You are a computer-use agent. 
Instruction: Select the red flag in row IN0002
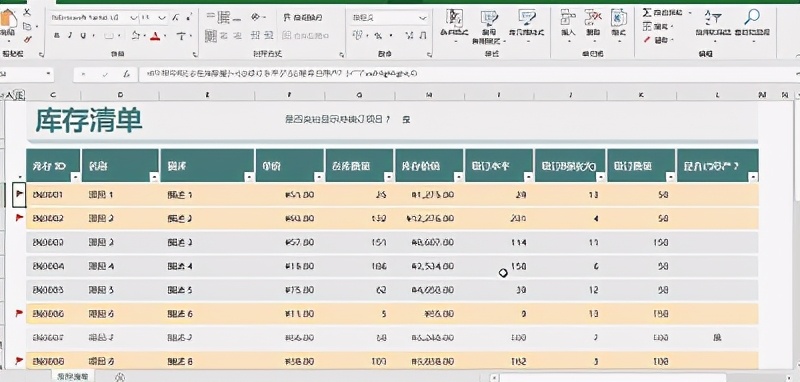19,218
